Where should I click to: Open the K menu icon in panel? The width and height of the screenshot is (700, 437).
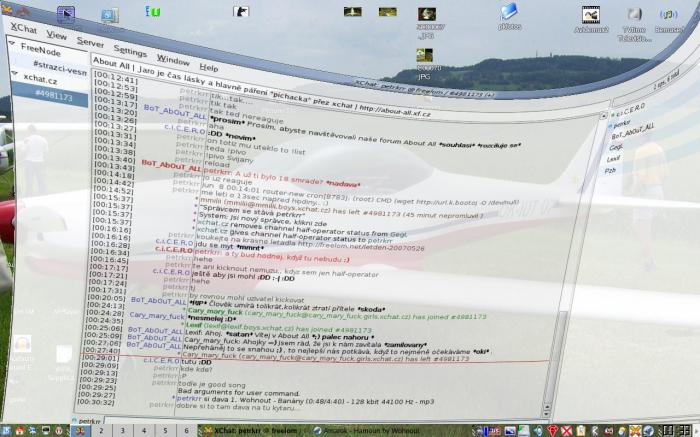6,431
